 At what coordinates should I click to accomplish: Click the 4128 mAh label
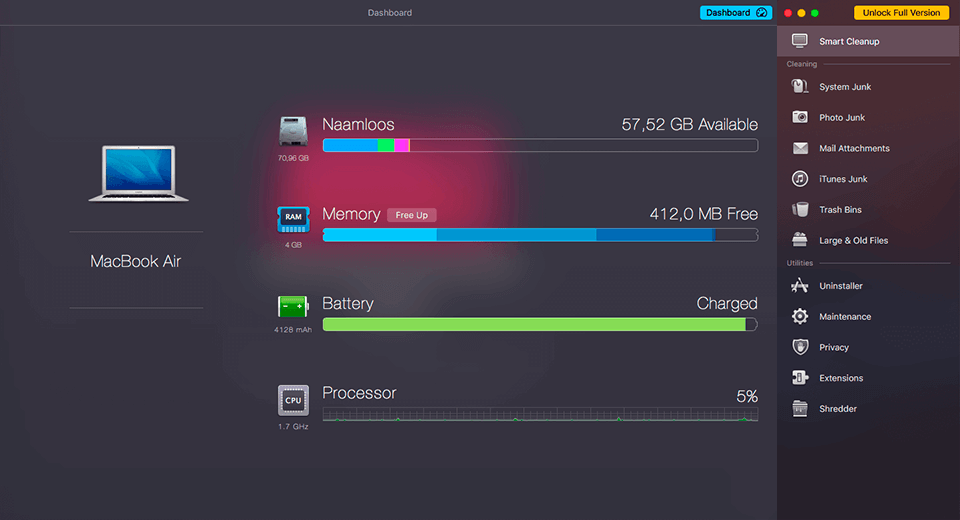(293, 330)
